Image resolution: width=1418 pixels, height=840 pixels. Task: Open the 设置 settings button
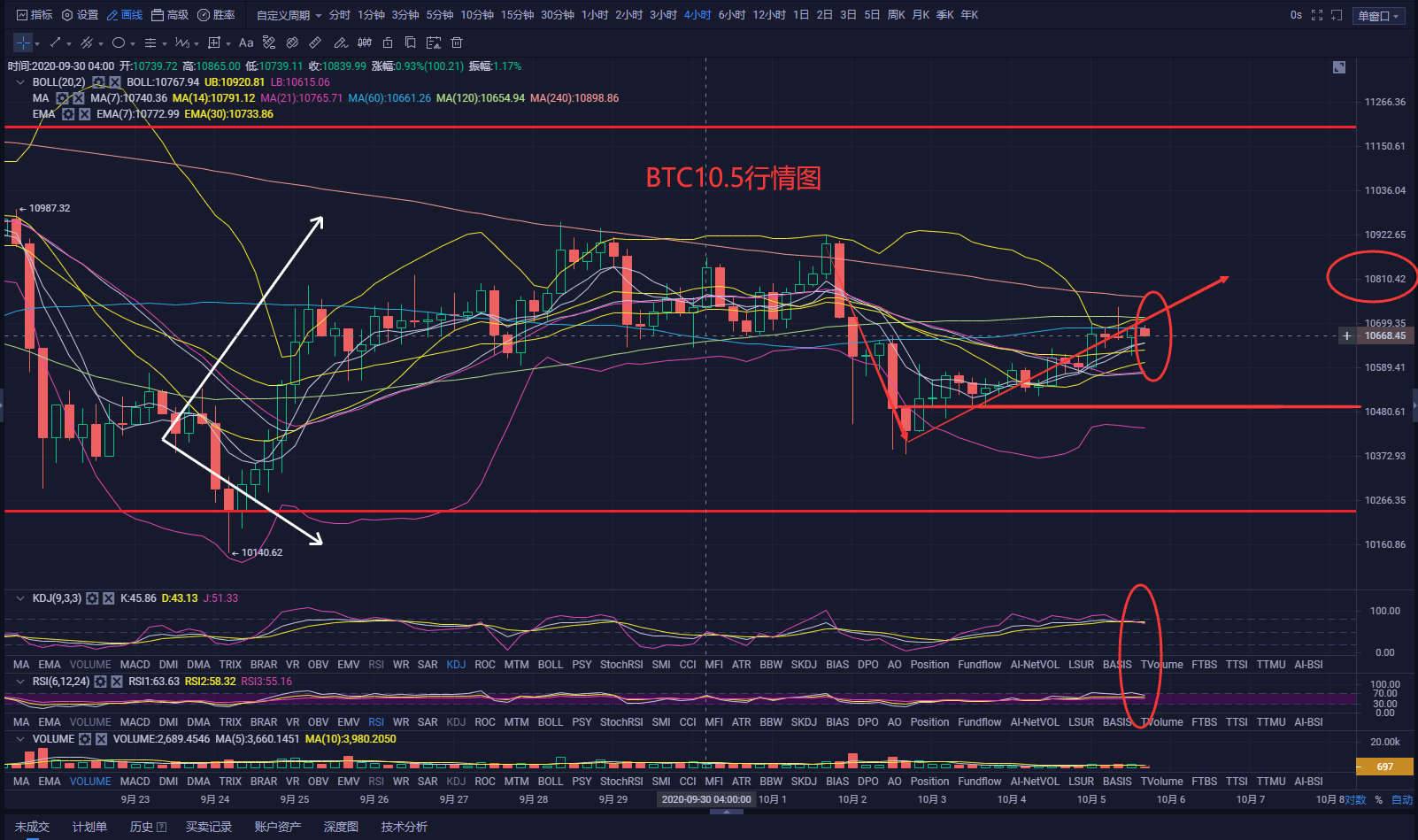(80, 15)
